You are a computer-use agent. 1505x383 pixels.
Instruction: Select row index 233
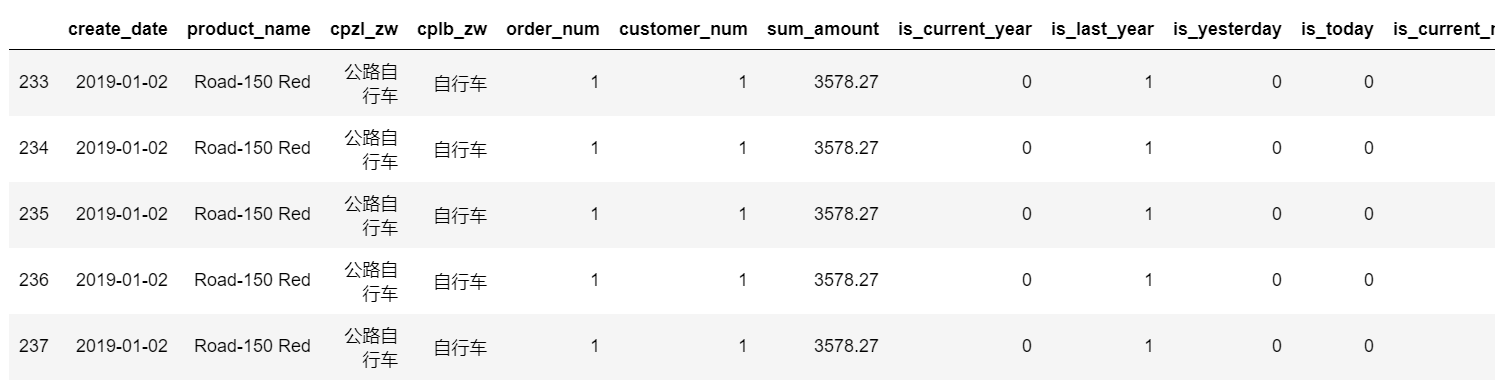tap(34, 82)
